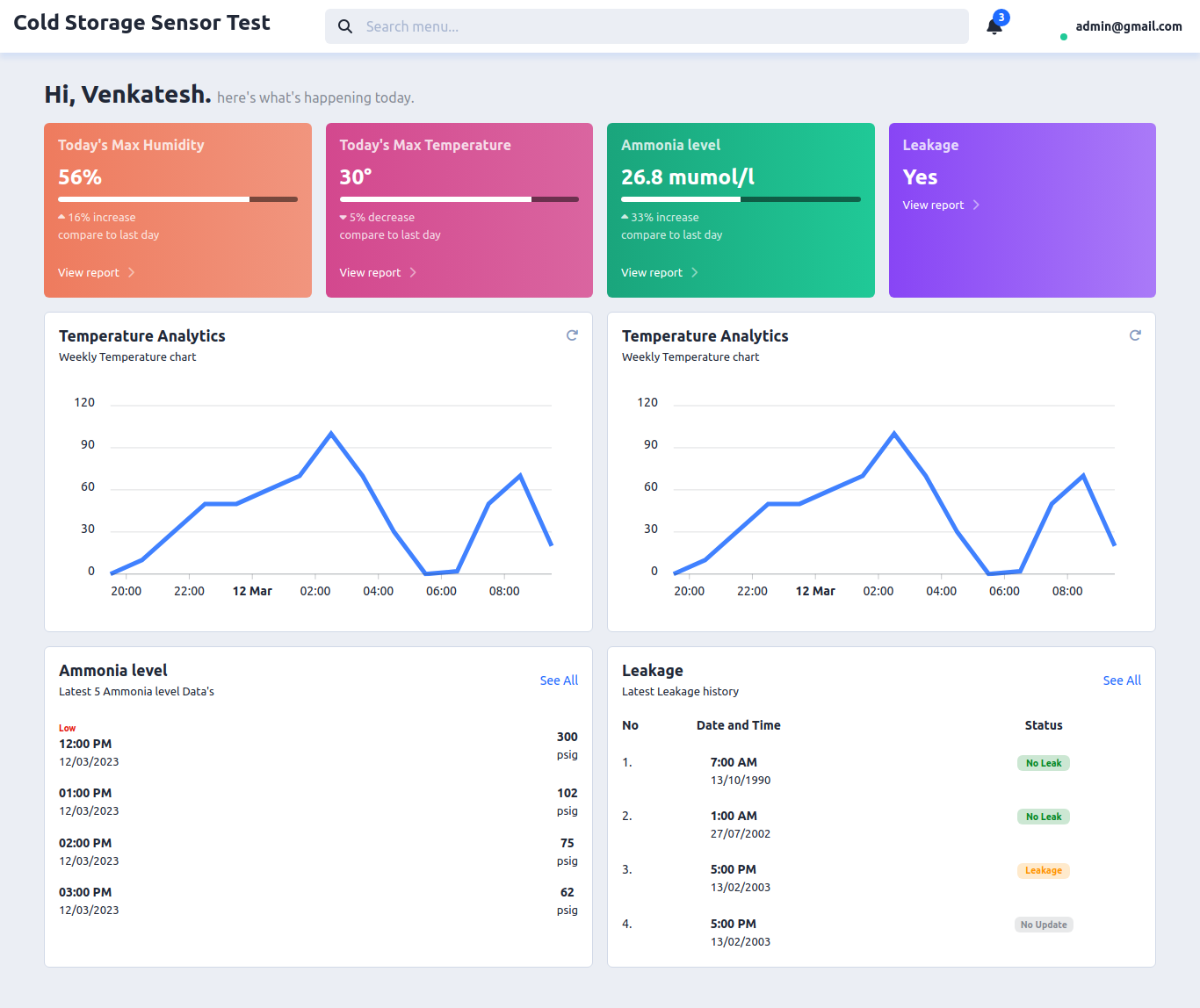Viewport: 1200px width, 1008px height.
Task: Click the Status column header
Action: point(1044,725)
